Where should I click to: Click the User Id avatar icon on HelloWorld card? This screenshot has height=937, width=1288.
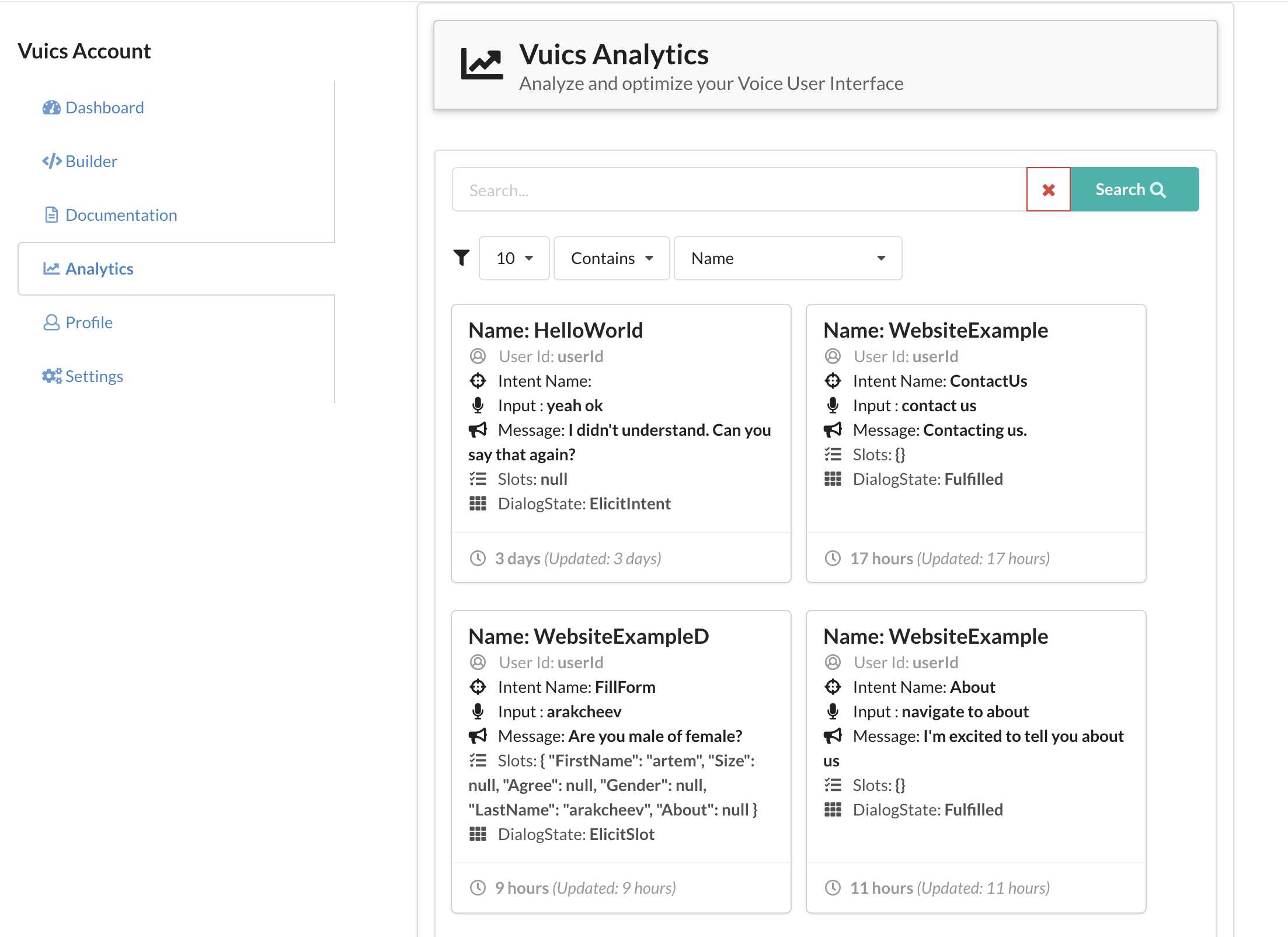(479, 356)
